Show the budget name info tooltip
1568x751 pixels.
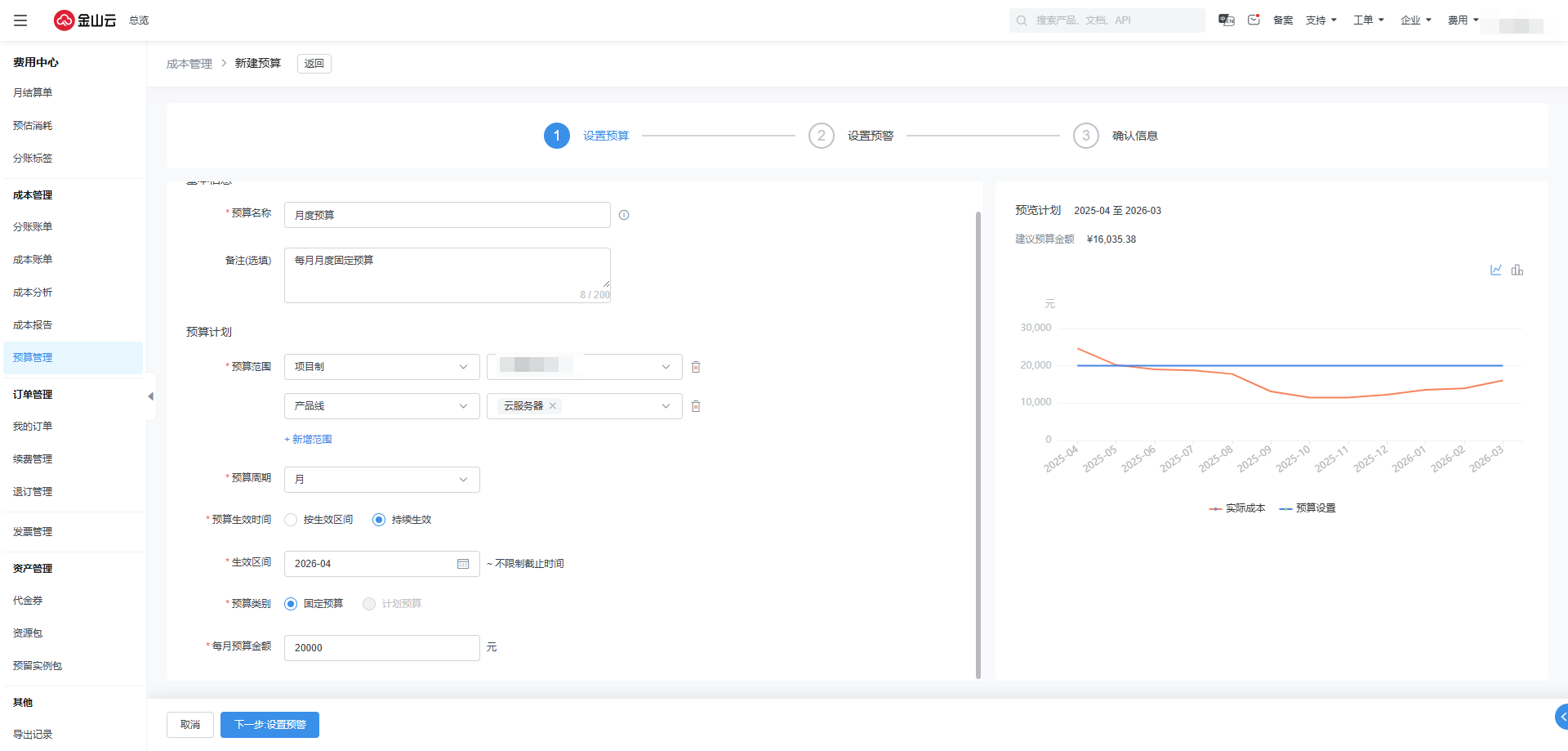pos(624,215)
